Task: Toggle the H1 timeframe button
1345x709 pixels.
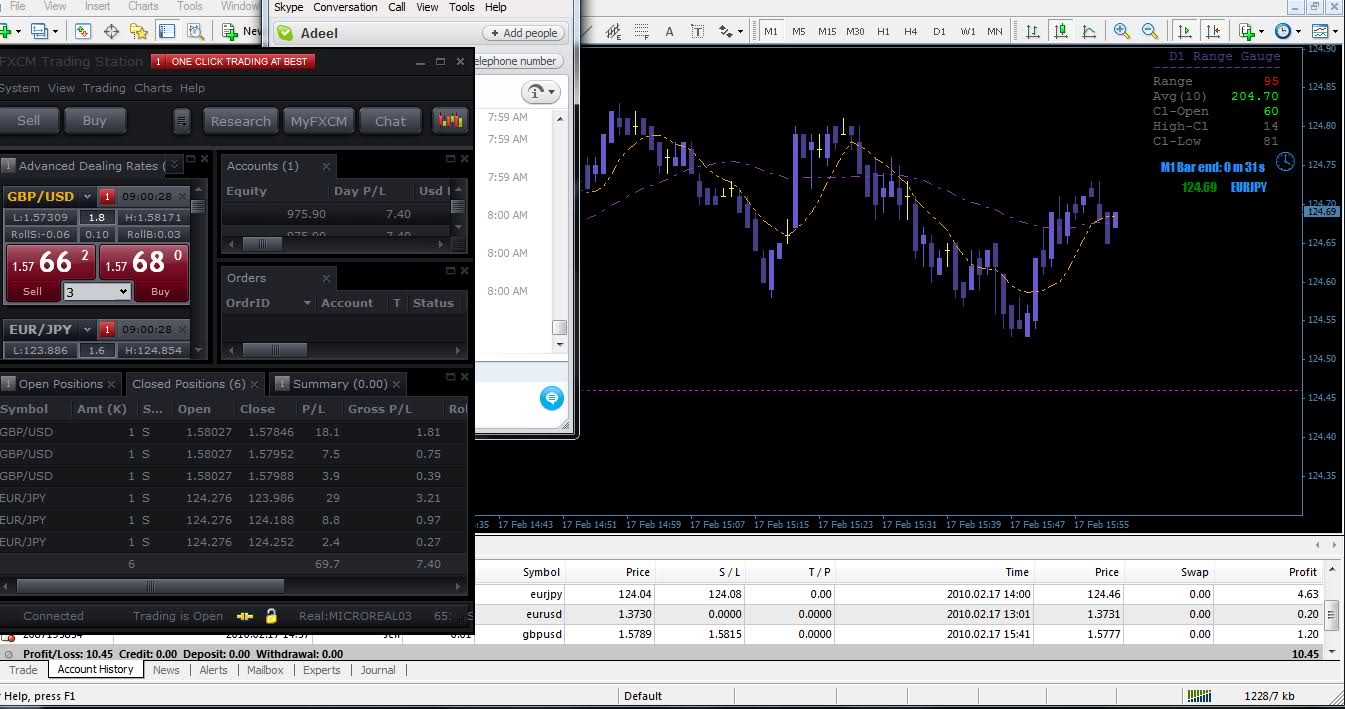Action: click(883, 32)
